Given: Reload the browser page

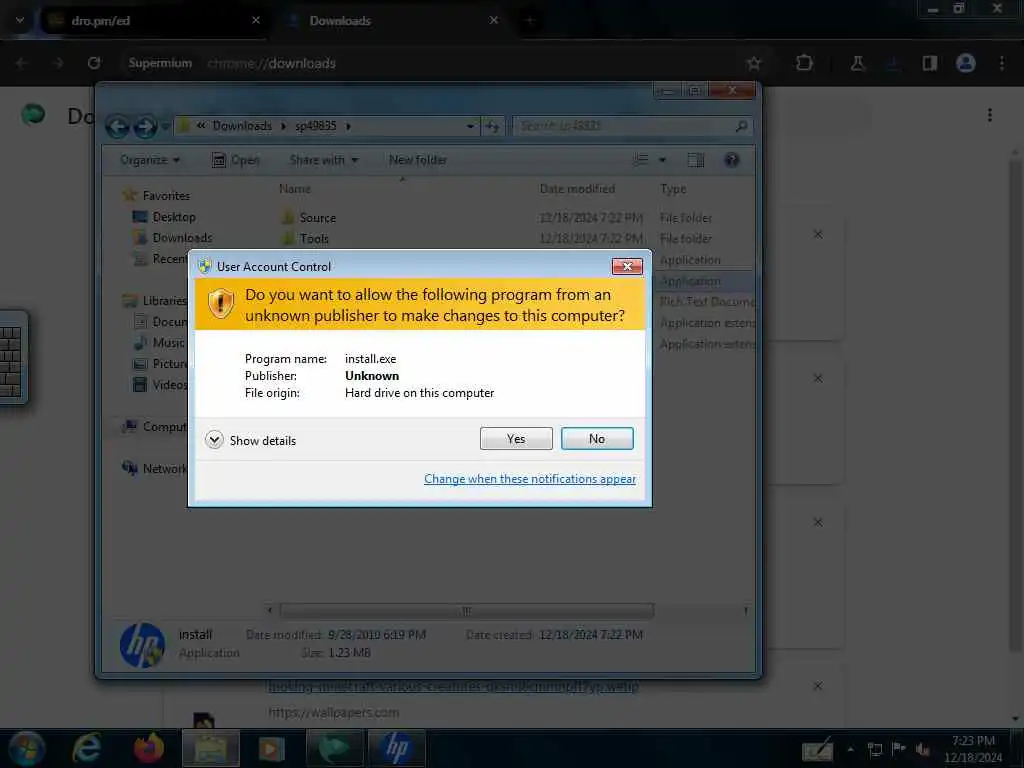Looking at the screenshot, I should pyautogui.click(x=94, y=63).
